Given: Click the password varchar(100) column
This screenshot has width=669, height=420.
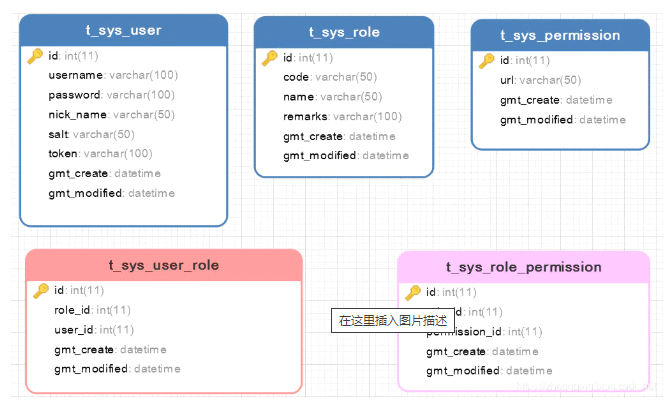Looking at the screenshot, I should (x=111, y=95).
